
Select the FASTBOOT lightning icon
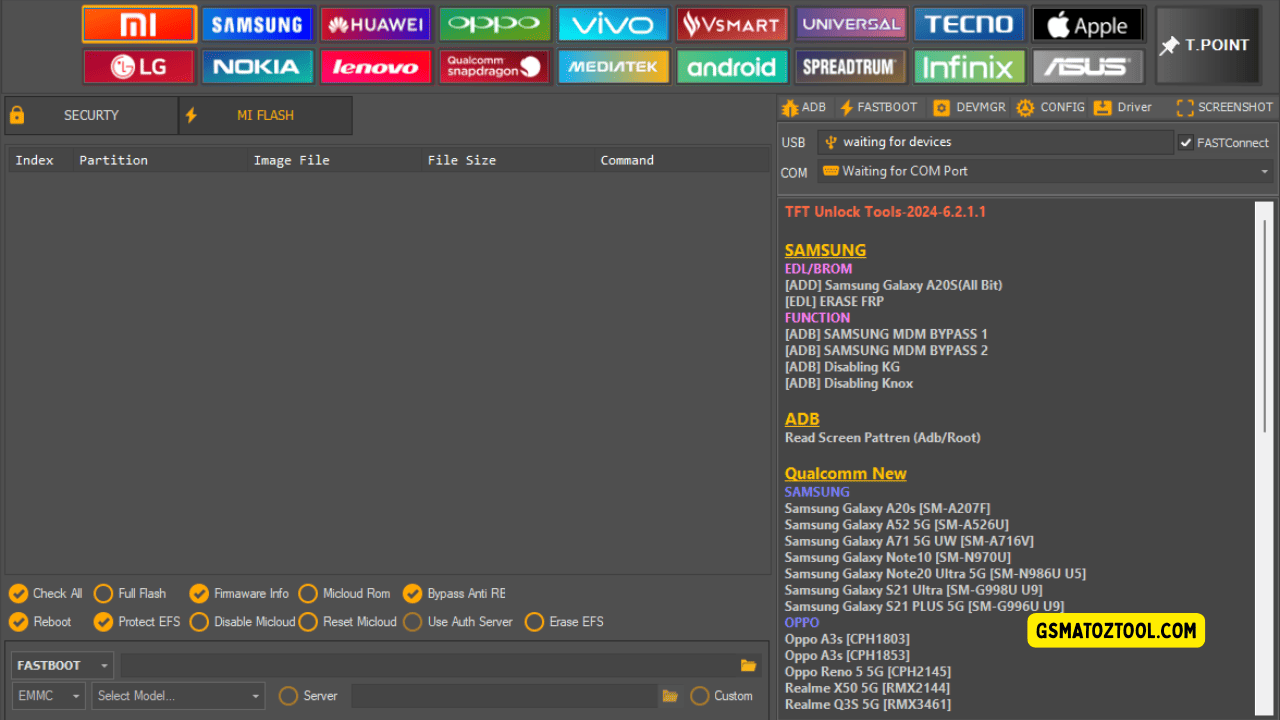(x=849, y=107)
